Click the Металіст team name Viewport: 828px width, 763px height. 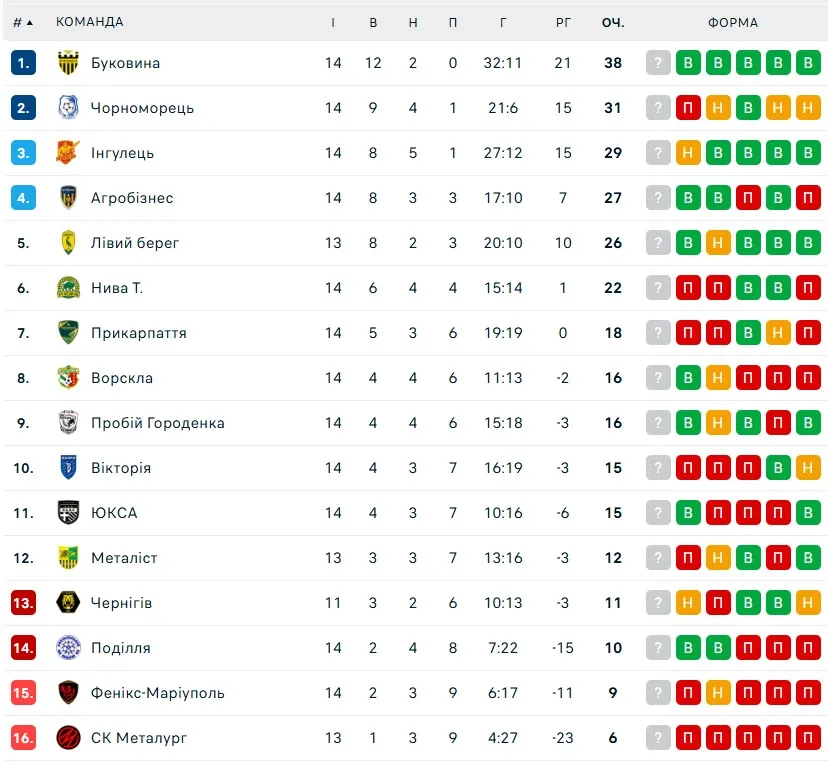(x=124, y=558)
